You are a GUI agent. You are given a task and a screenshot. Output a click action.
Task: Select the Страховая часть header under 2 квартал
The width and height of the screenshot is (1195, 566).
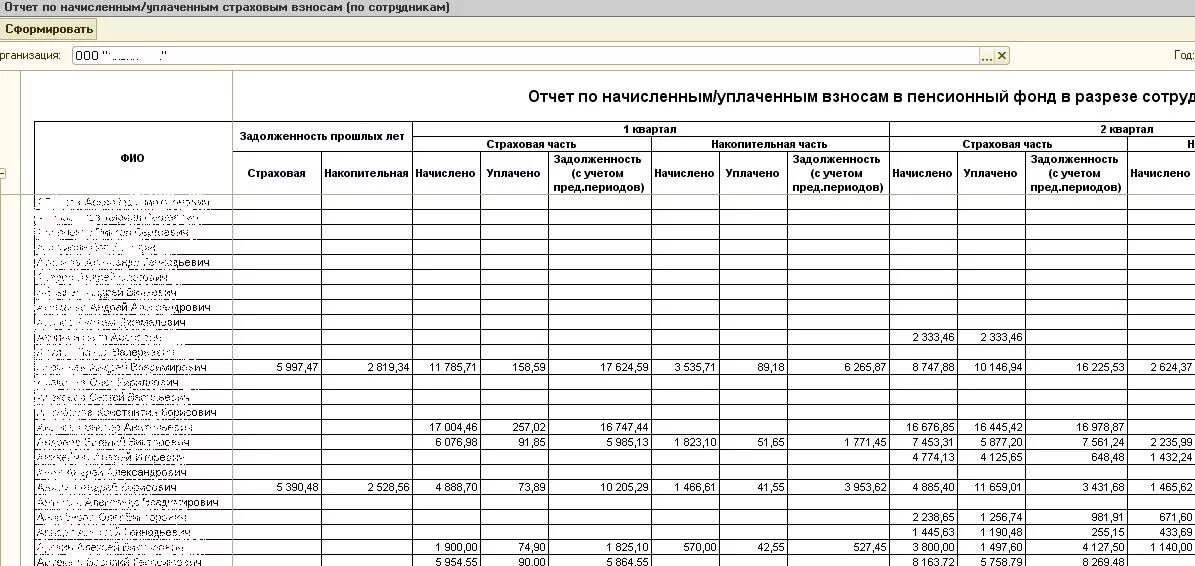(1008, 144)
